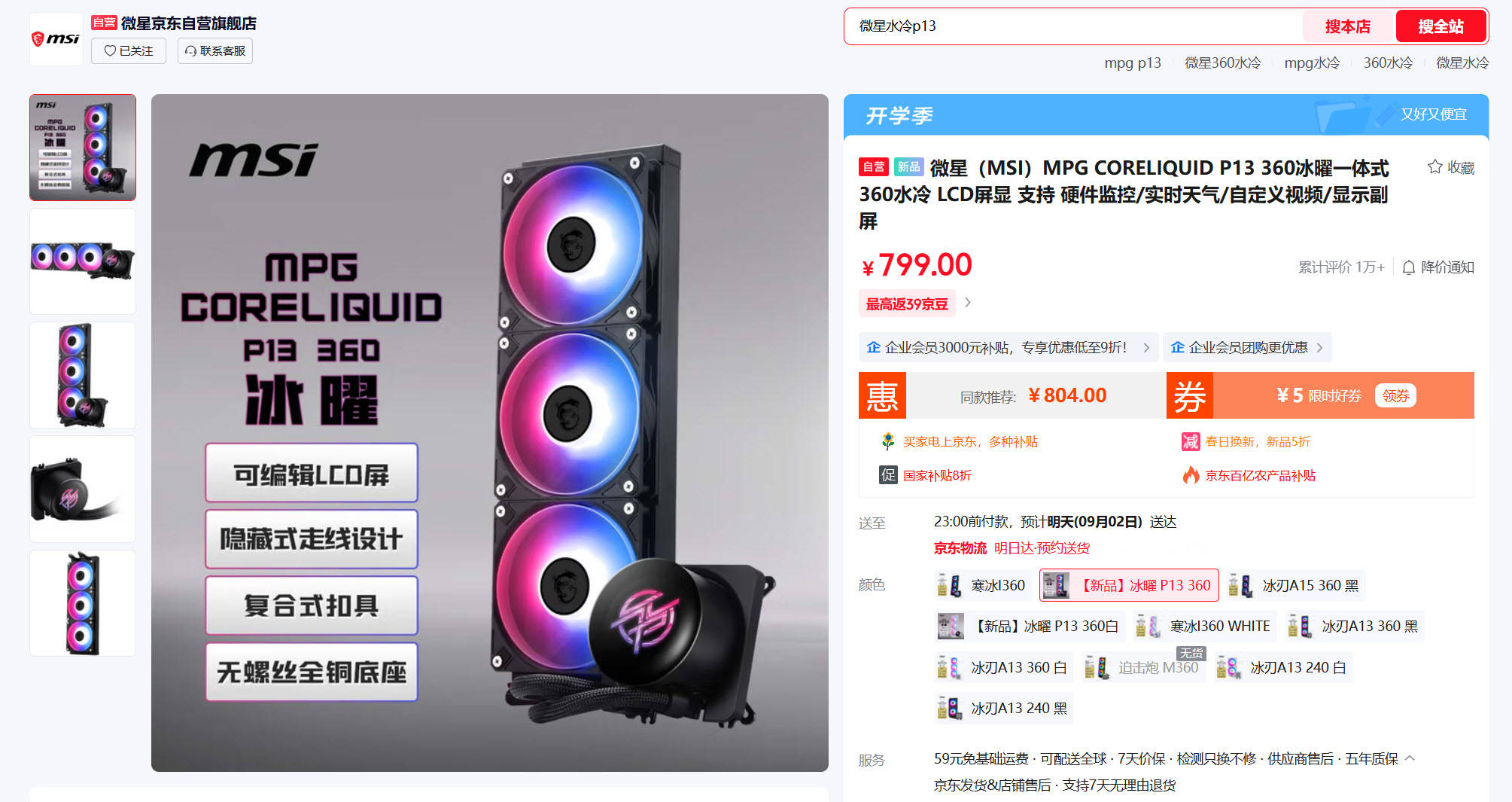
Task: Select the 冰刃A15 360 黑 variant
Action: coord(1294,585)
